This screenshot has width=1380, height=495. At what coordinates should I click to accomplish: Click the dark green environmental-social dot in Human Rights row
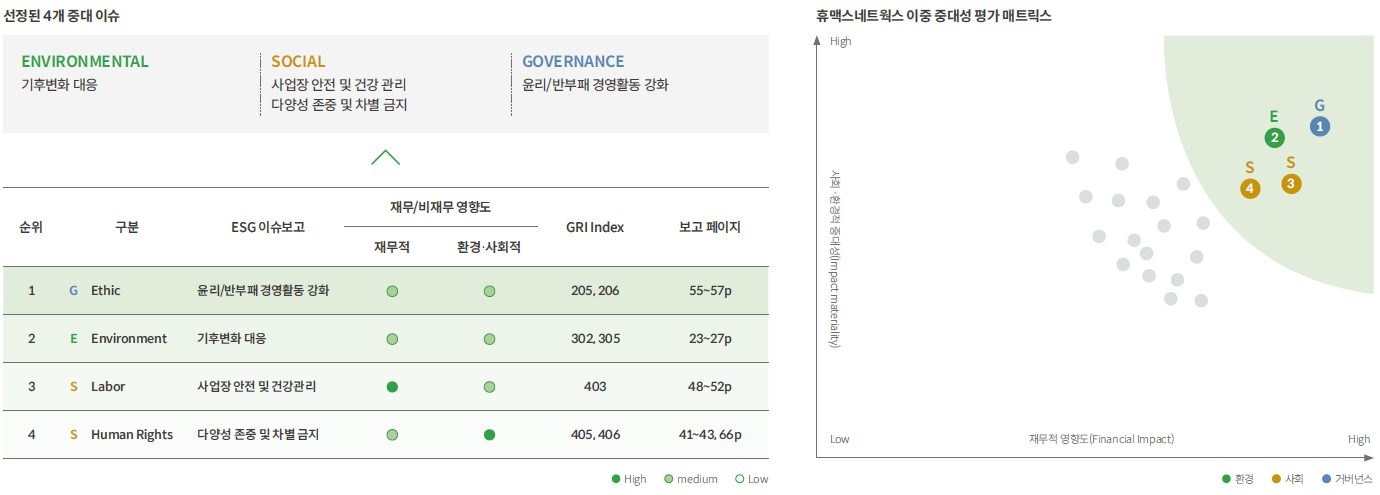[489, 435]
